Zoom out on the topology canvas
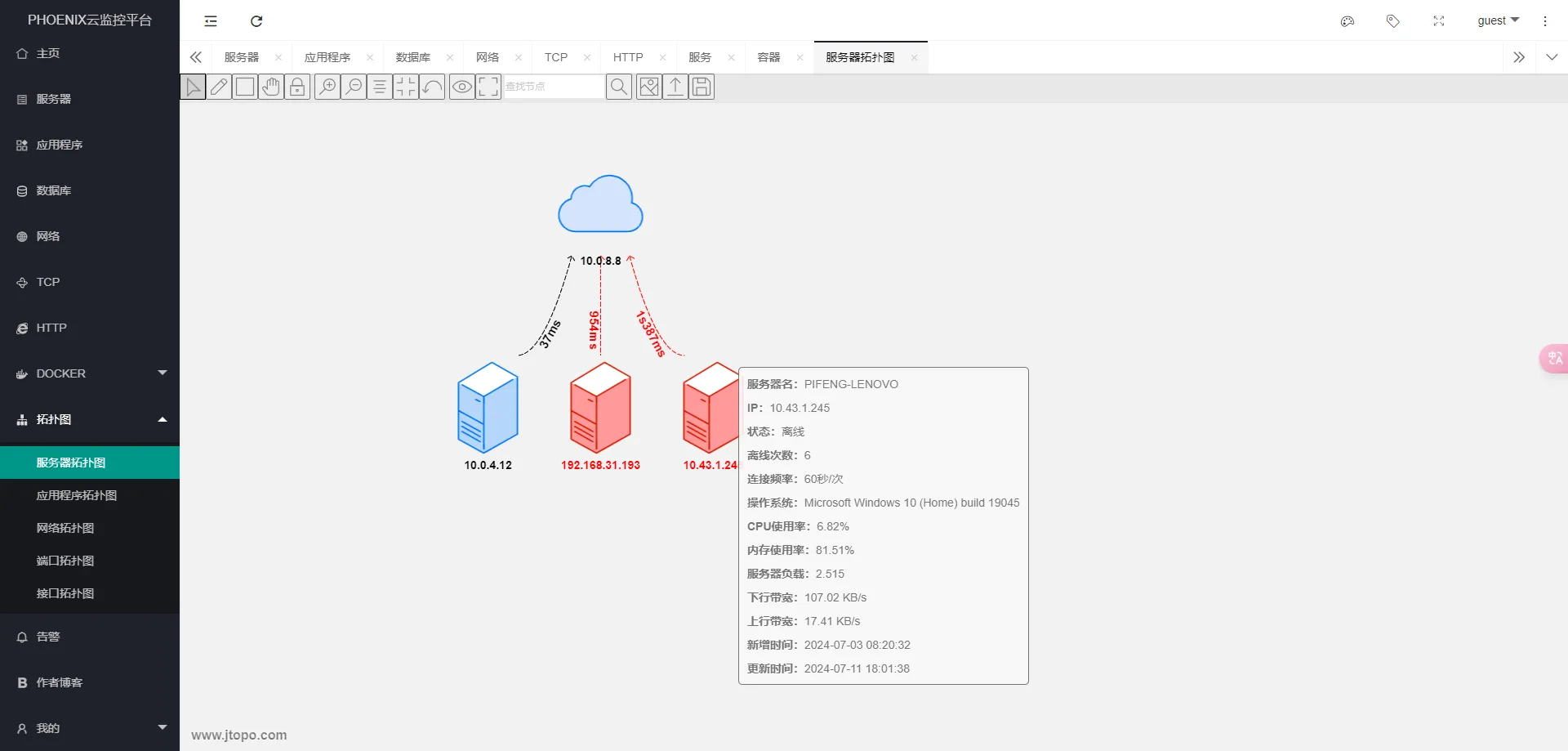1568x751 pixels. pyautogui.click(x=354, y=87)
